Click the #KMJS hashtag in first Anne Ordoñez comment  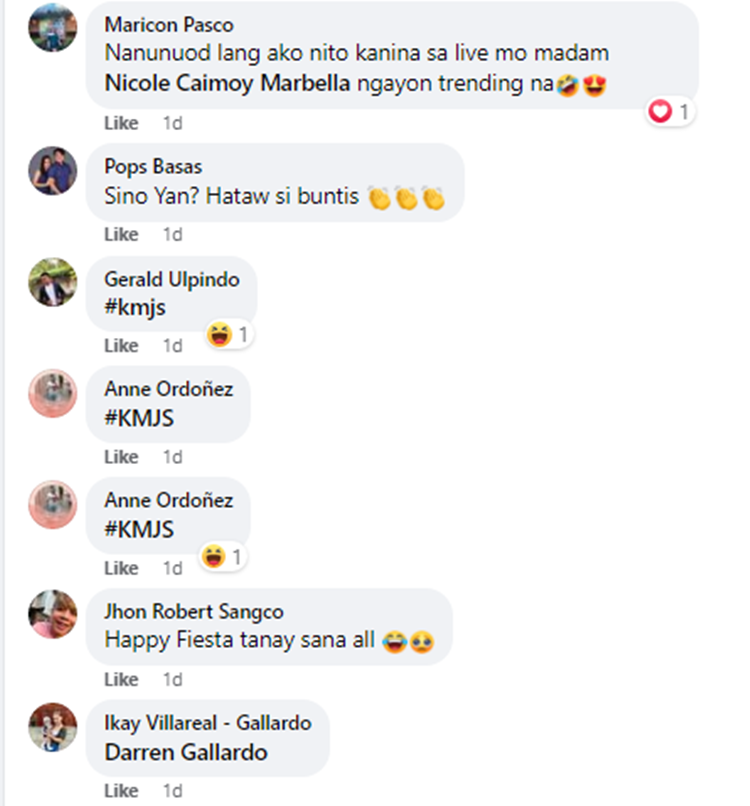pyautogui.click(x=139, y=418)
